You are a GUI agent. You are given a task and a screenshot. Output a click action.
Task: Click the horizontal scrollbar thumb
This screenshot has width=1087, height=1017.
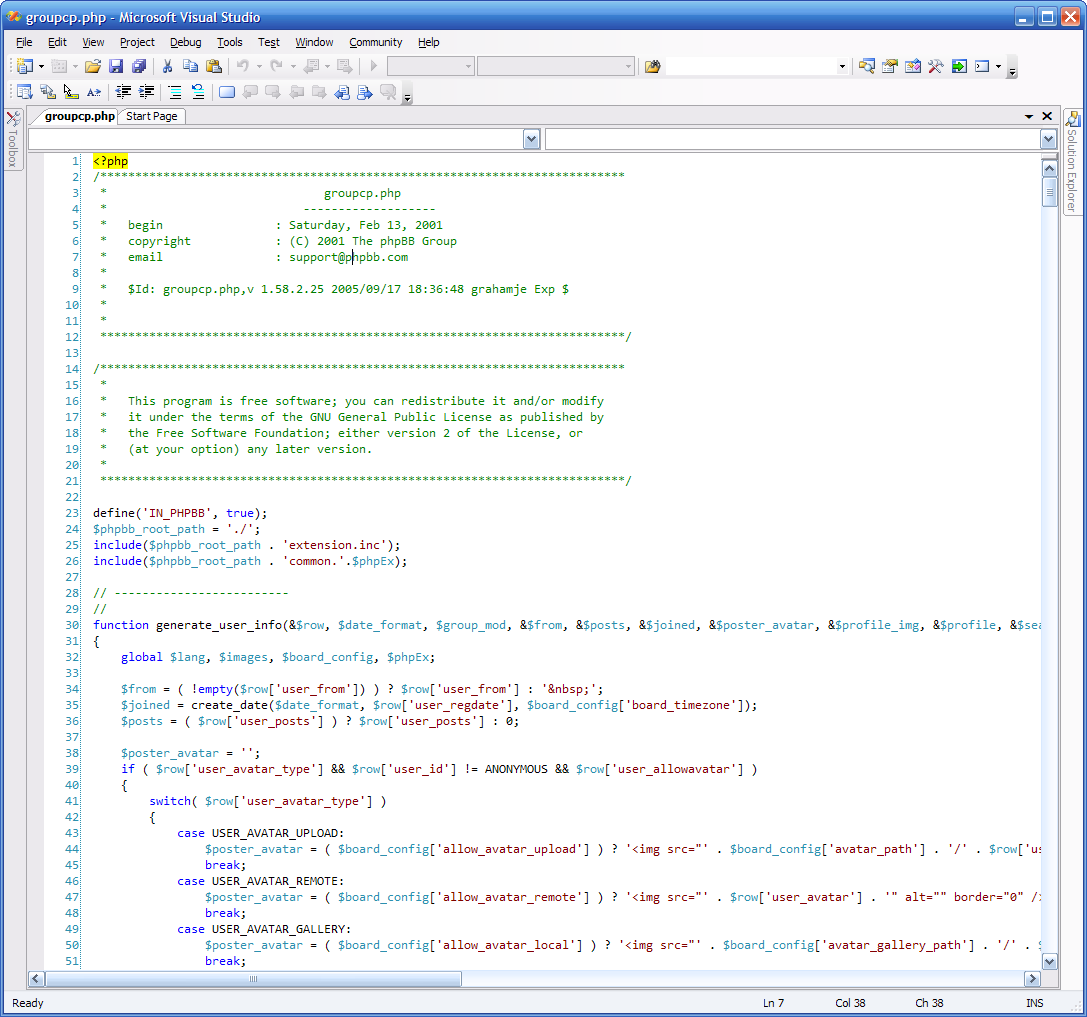point(253,979)
